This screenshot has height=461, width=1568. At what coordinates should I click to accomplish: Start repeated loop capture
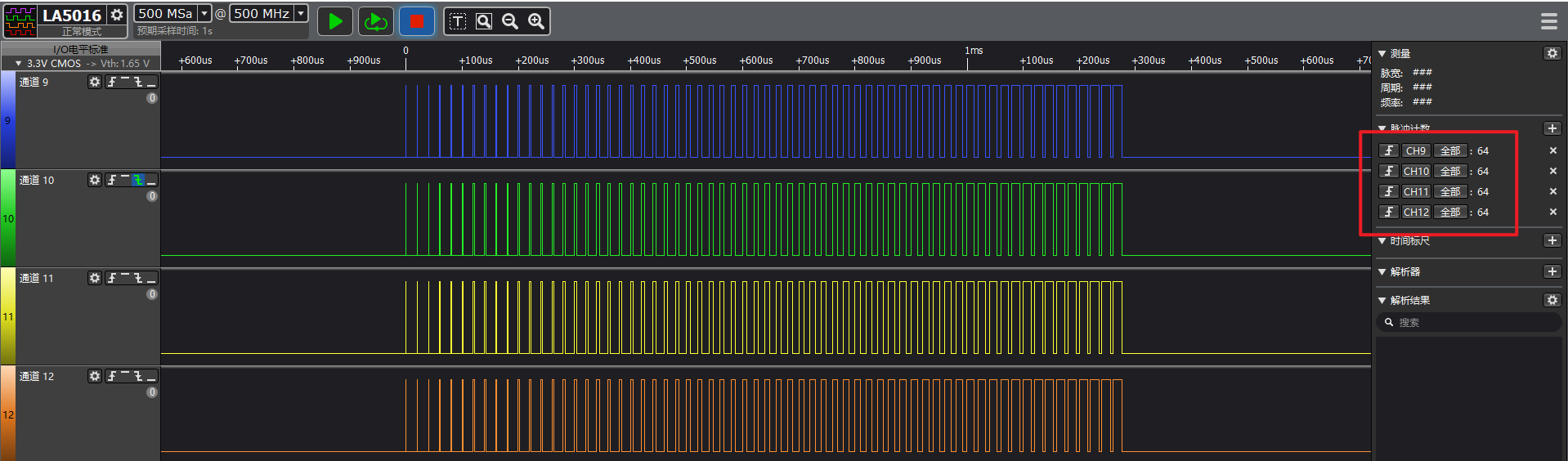click(x=376, y=21)
